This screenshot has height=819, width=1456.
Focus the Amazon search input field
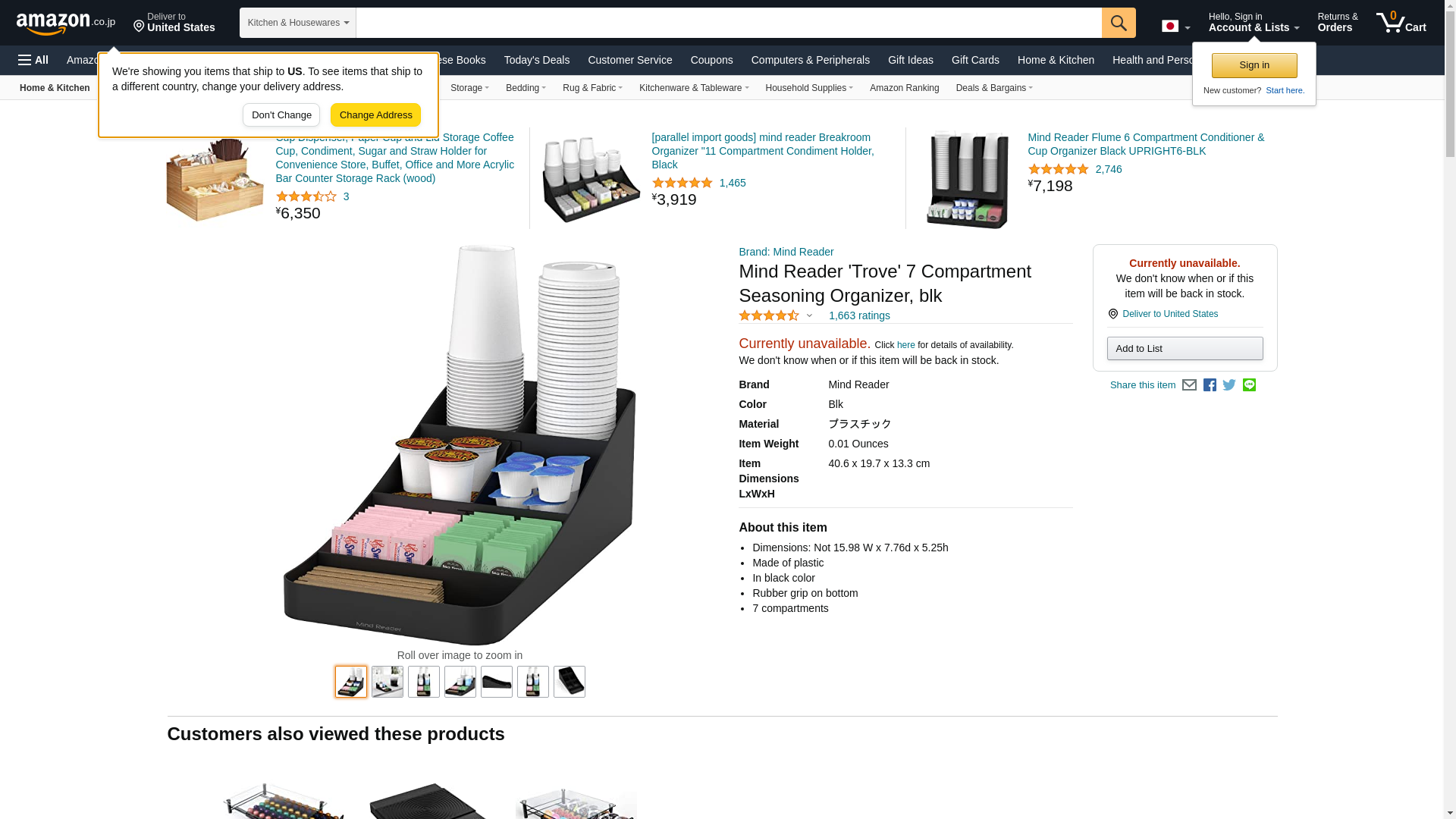729,23
